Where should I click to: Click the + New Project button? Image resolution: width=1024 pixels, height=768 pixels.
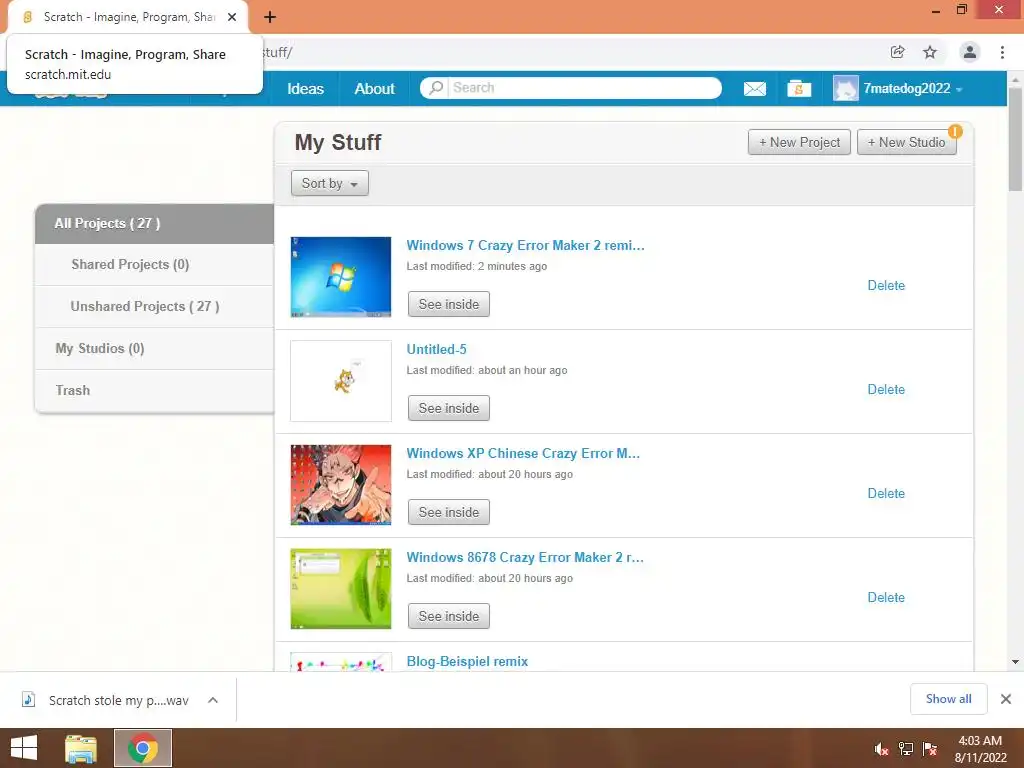tap(799, 142)
